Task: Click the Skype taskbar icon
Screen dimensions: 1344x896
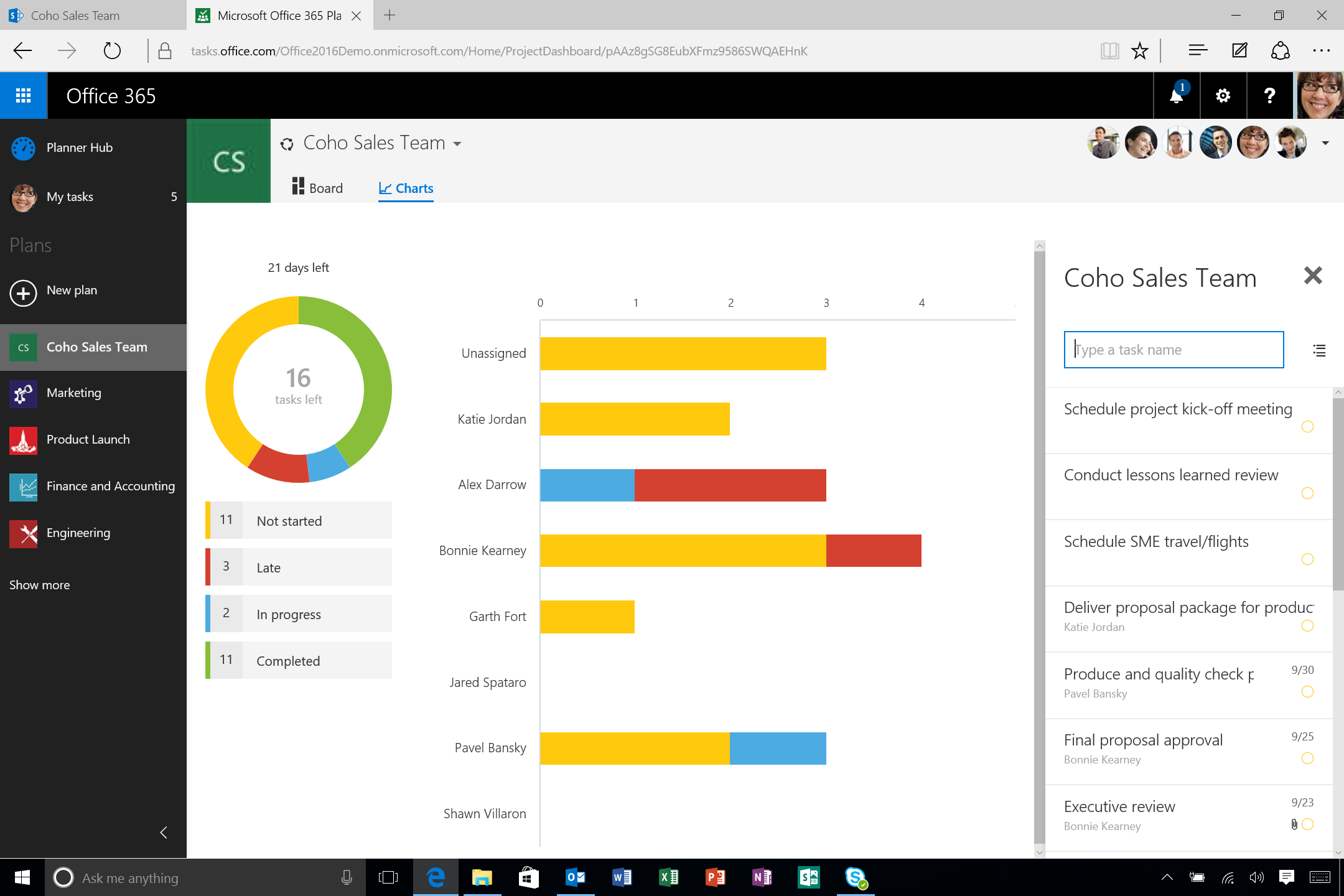Action: click(x=857, y=878)
